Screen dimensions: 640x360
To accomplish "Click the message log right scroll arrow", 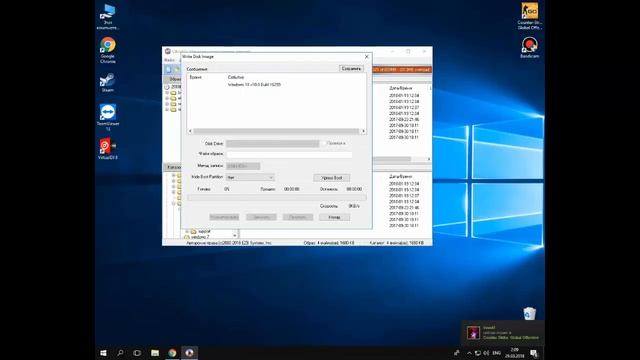I will point(363,131).
